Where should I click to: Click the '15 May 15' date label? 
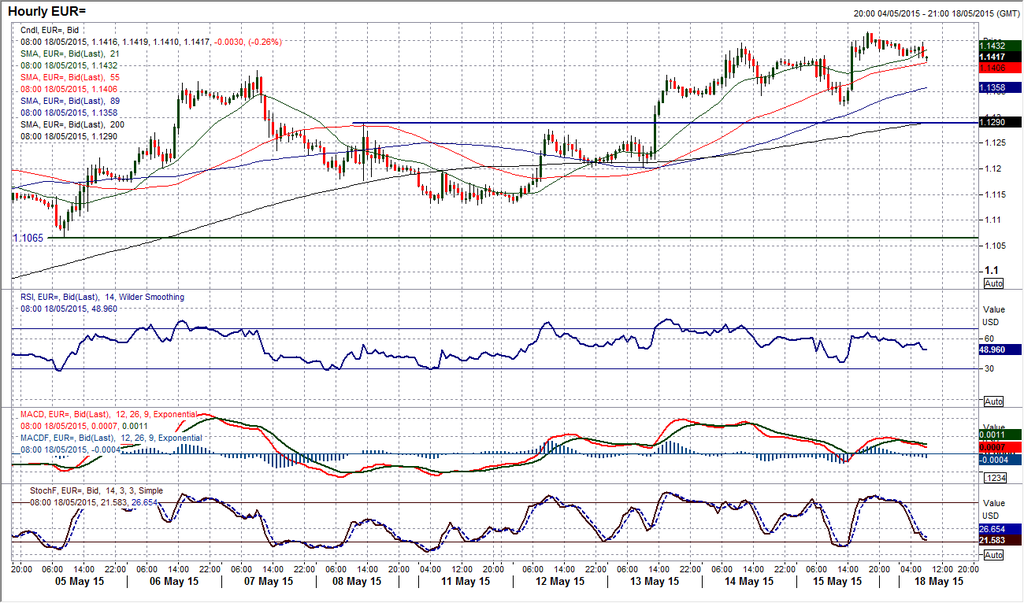coord(836,581)
